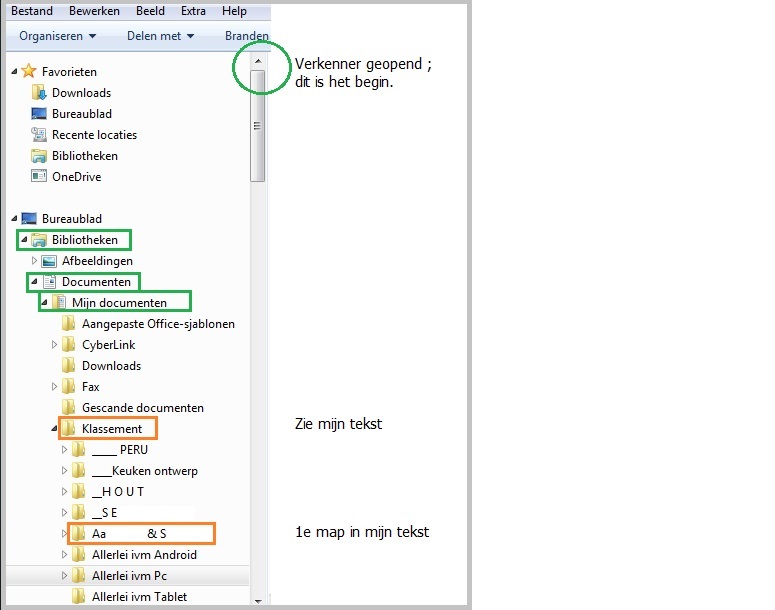Open the Bestand menu
The image size is (775, 610).
tap(32, 11)
